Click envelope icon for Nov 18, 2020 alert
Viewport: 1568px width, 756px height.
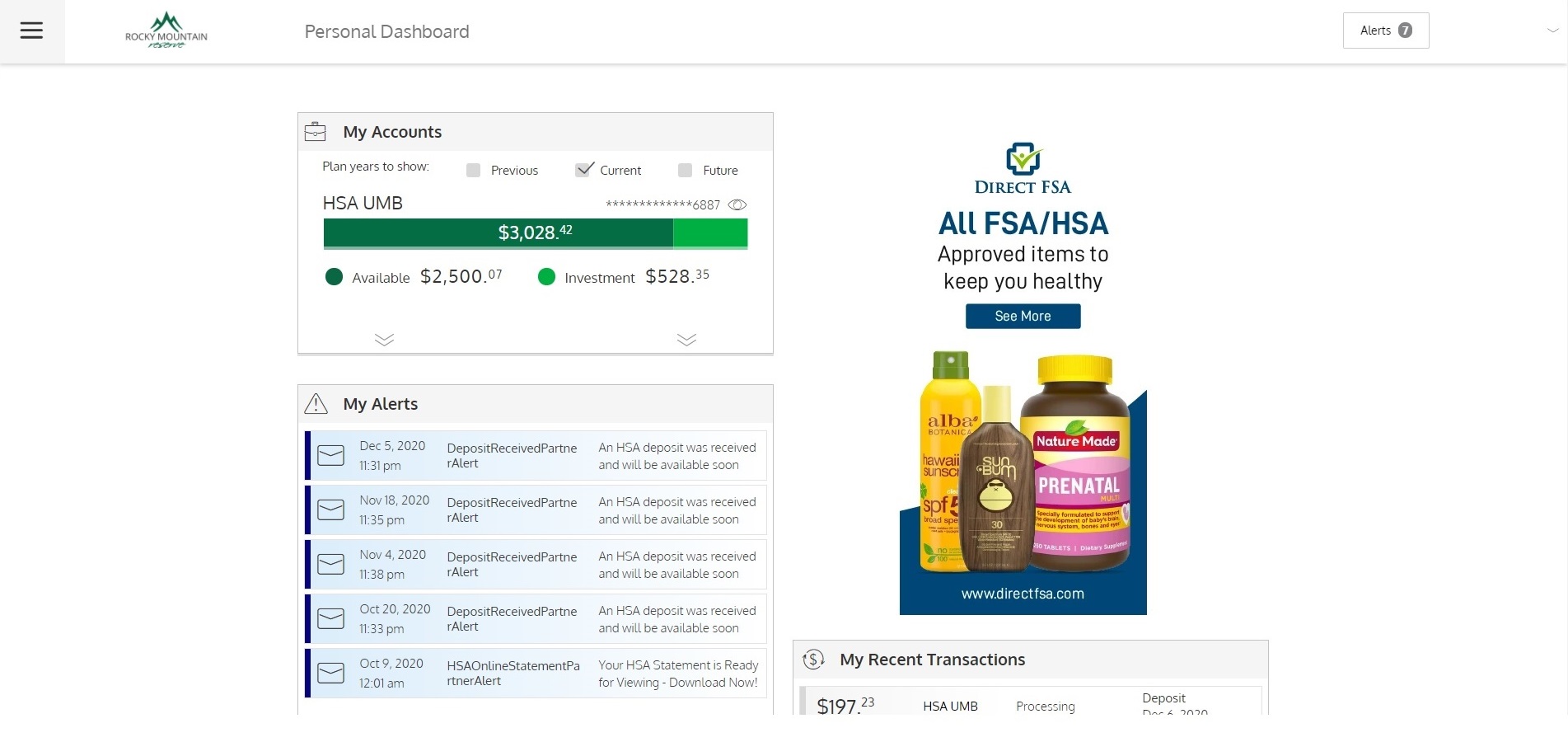click(331, 509)
